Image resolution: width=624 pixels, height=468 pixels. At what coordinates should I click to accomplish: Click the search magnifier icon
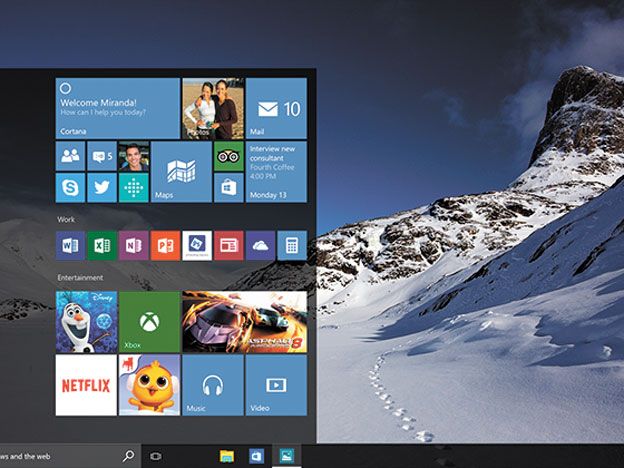pos(128,456)
